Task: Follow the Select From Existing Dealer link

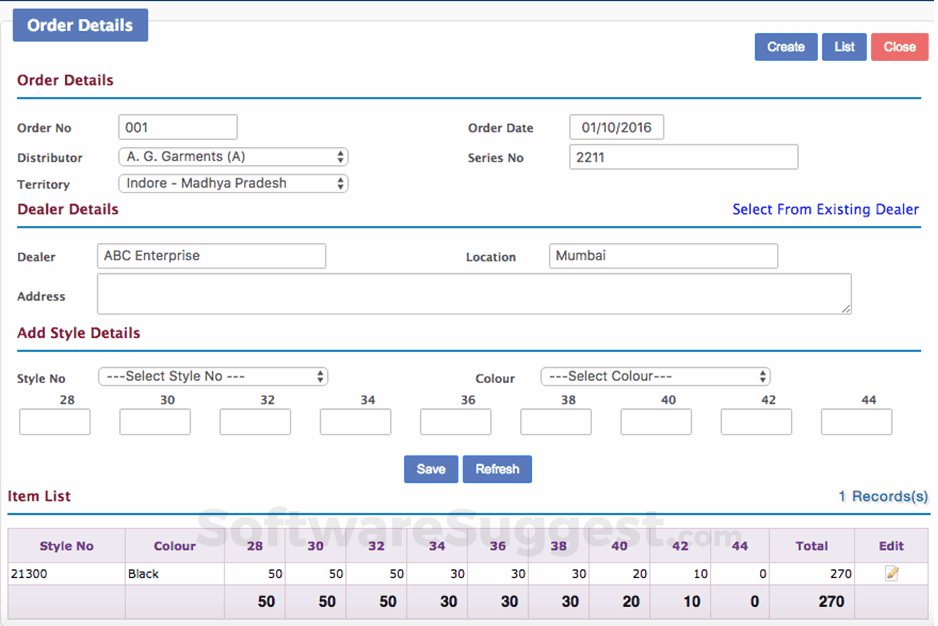Action: [x=825, y=210]
